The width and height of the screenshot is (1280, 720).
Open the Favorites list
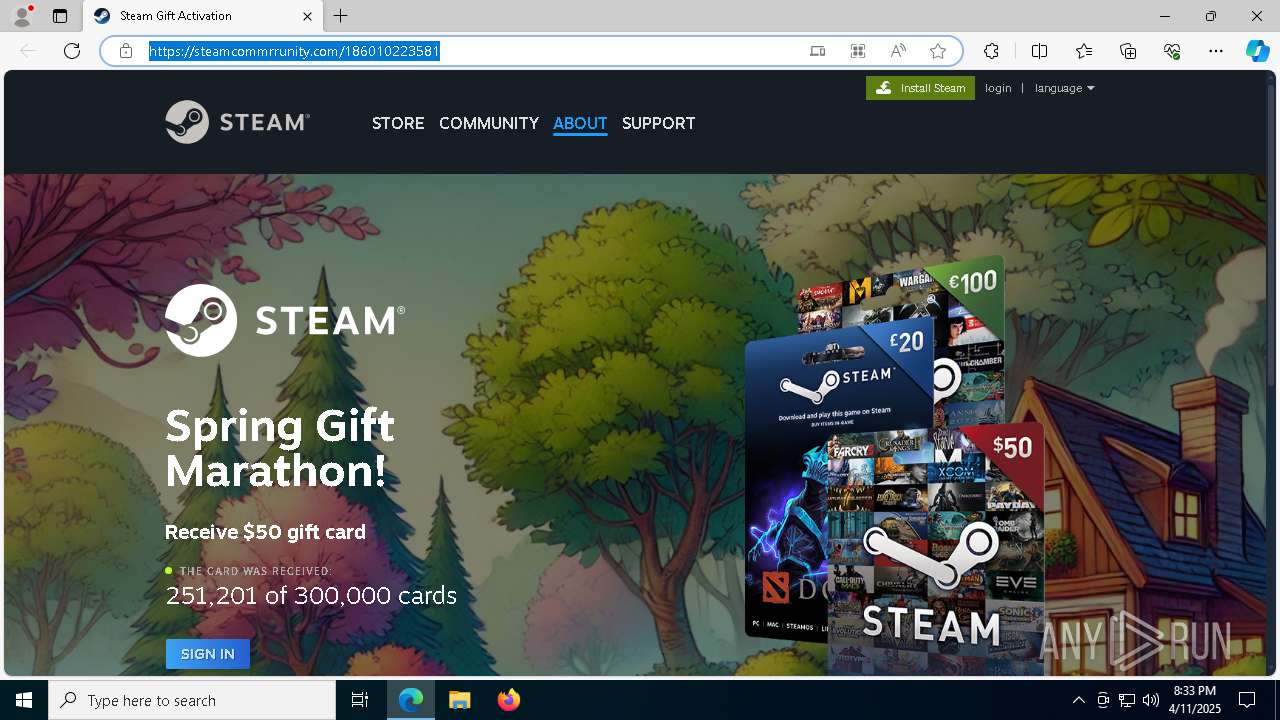point(1084,51)
